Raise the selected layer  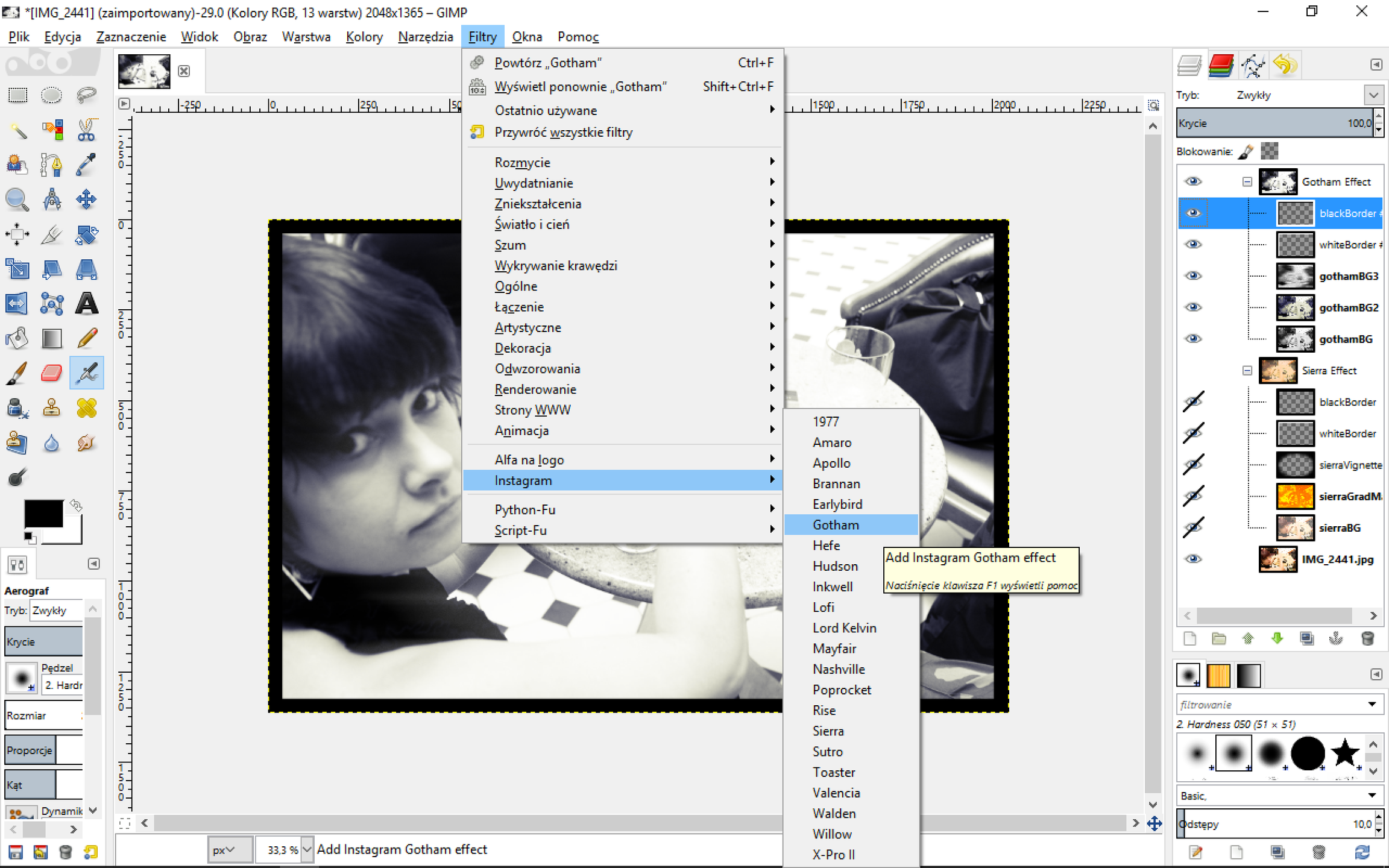pos(1248,638)
